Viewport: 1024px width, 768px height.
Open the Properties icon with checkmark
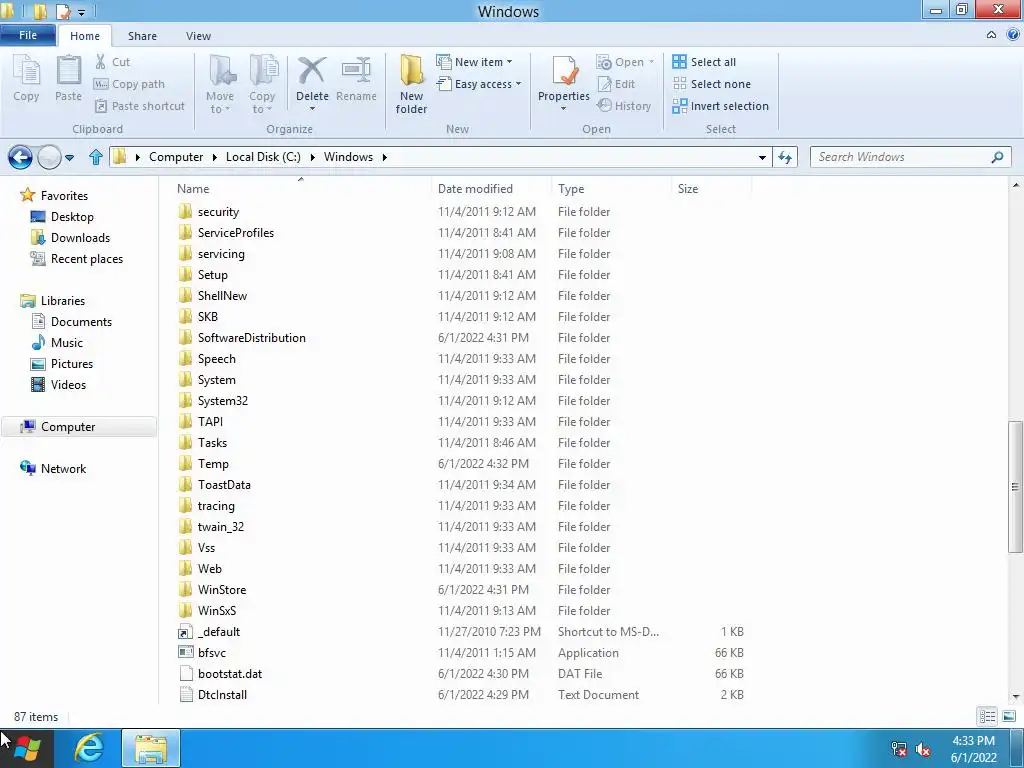pyautogui.click(x=564, y=72)
